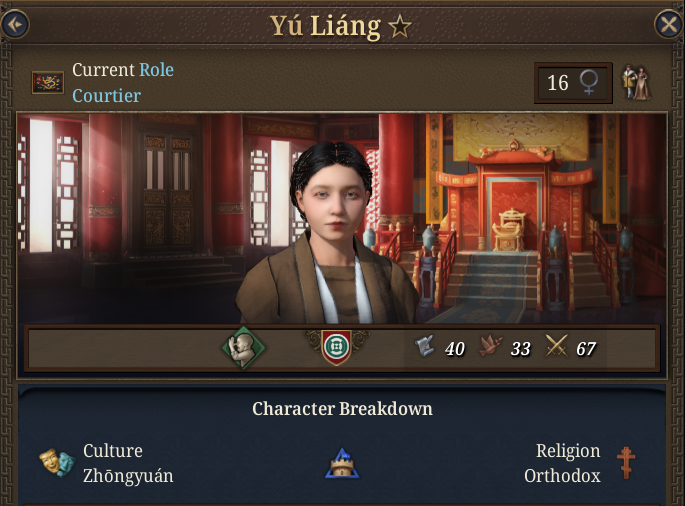Screen dimensions: 685x506
Task: Click the red and green shield crest
Action: click(336, 347)
